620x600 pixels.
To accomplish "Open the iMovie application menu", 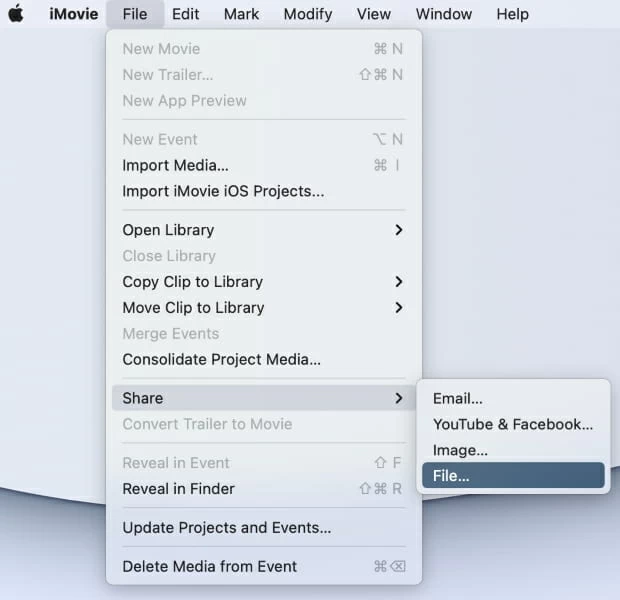I will click(x=74, y=14).
